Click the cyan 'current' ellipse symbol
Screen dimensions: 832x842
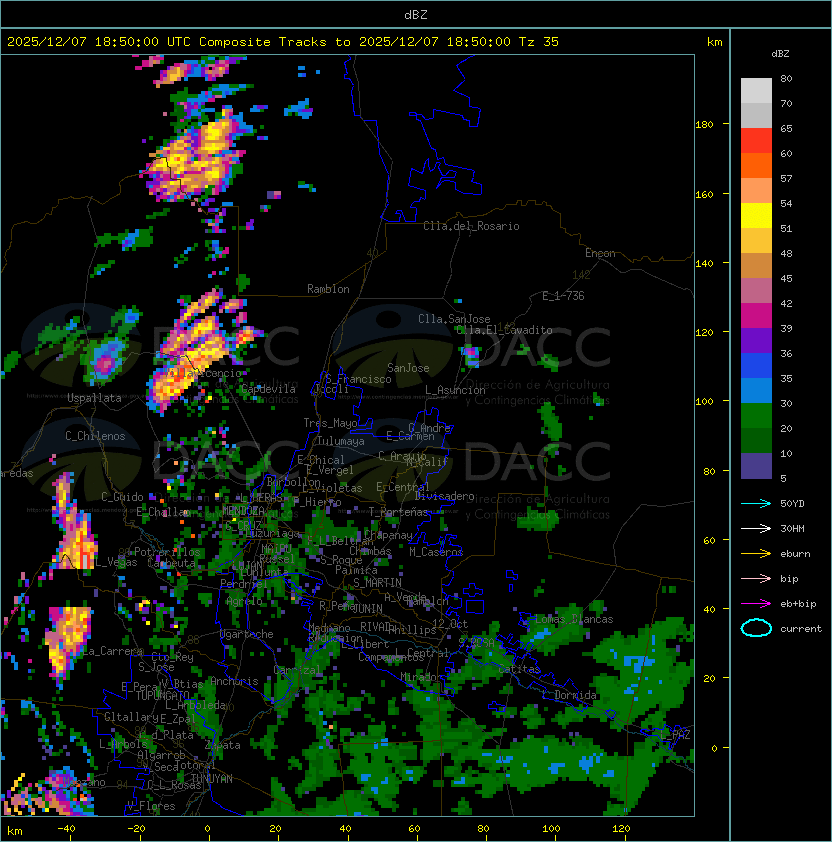(x=756, y=628)
